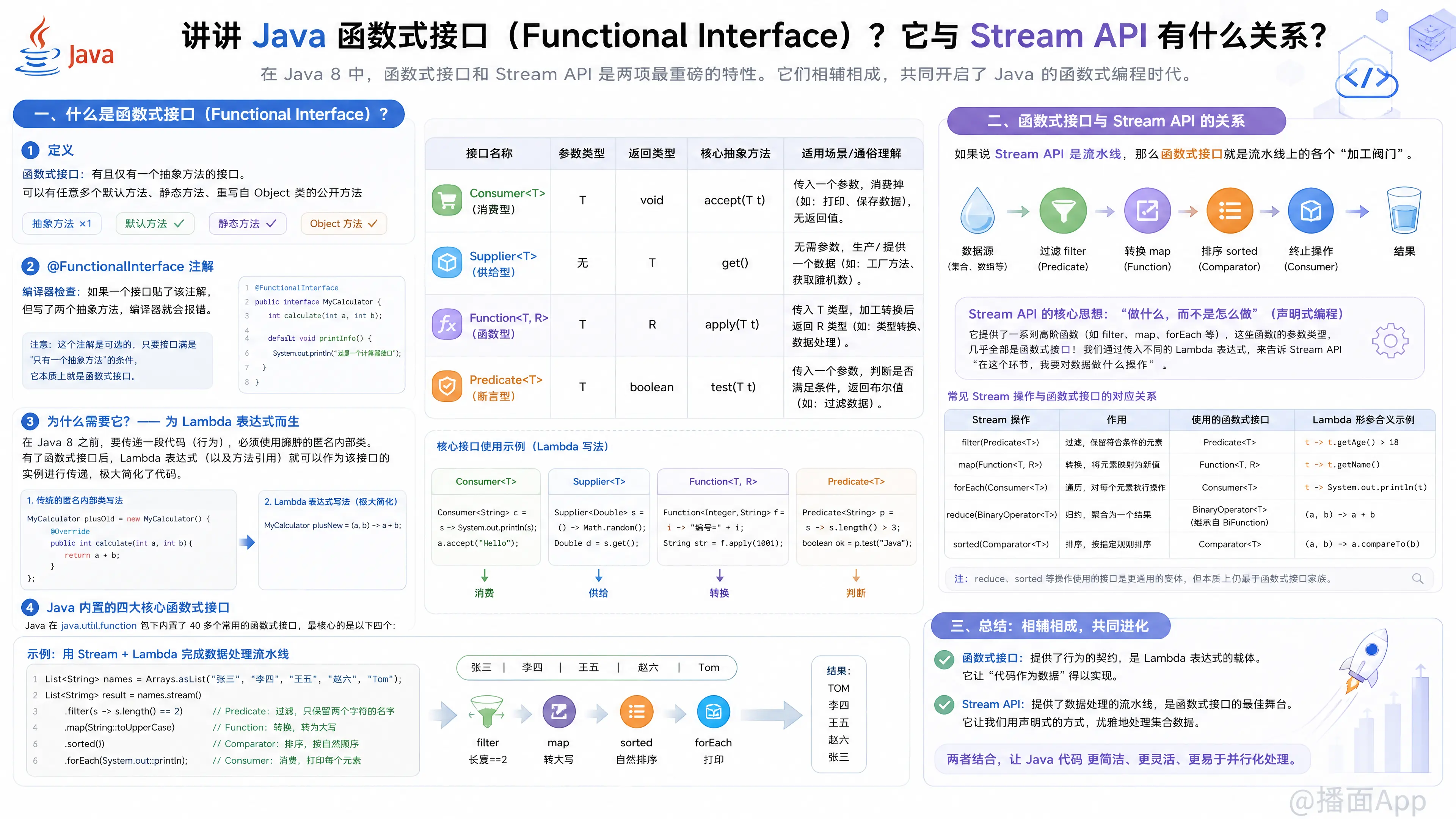
Task: Click the gear icon in the Stream API 核心思想 box
Action: (1390, 340)
